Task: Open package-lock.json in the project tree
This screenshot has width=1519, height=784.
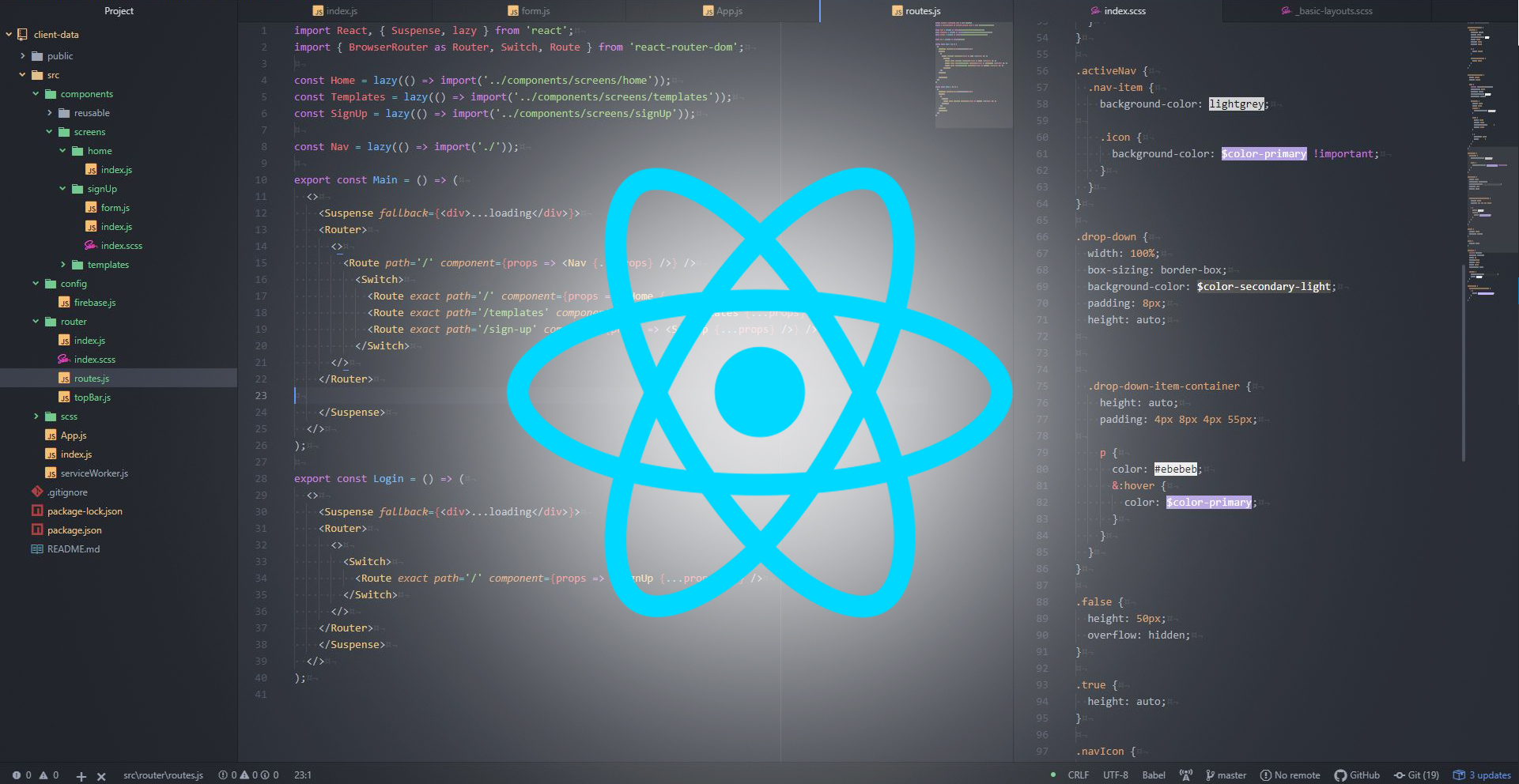Action: coord(77,511)
